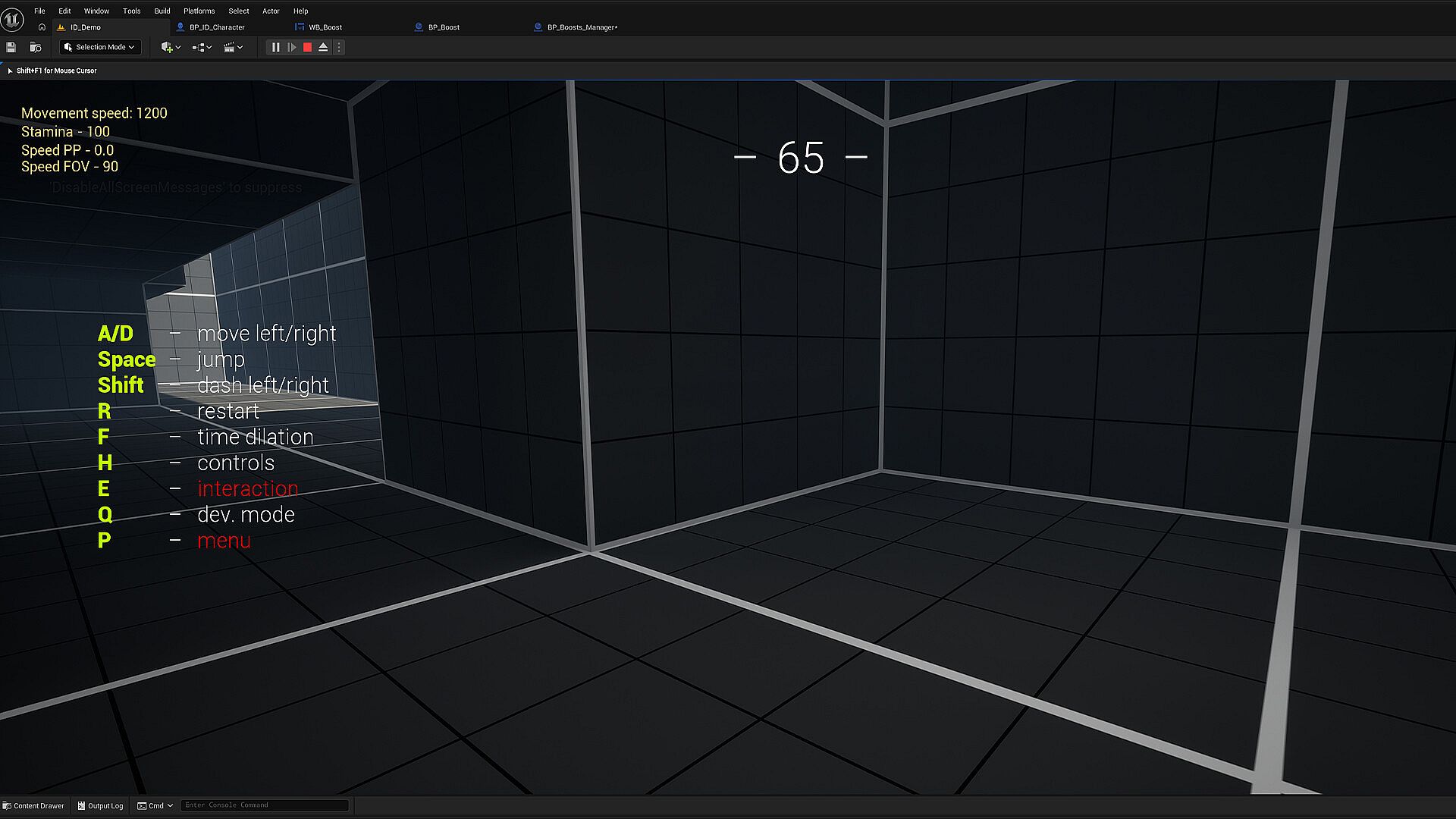Image resolution: width=1456 pixels, height=819 pixels.
Task: Click the 'controls' label next to H
Action: click(236, 463)
